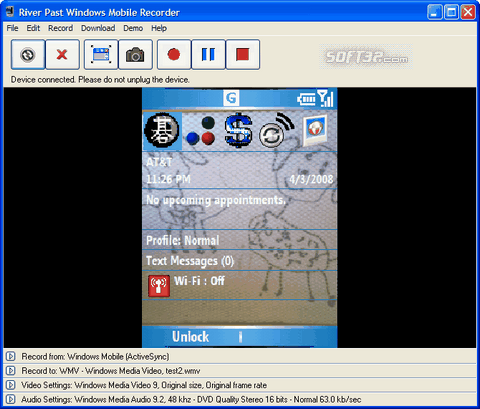Take a snapshot with the camera icon
Image resolution: width=480 pixels, height=409 pixels.
coord(135,54)
